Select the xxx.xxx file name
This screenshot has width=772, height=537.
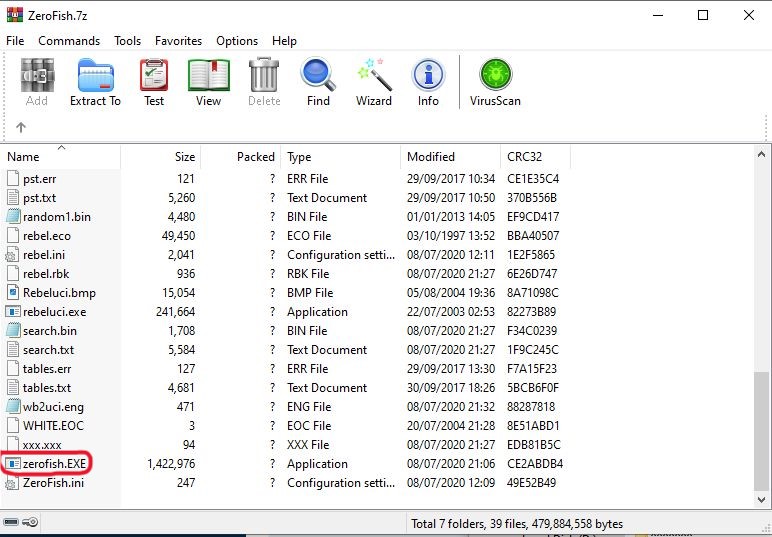(x=42, y=445)
